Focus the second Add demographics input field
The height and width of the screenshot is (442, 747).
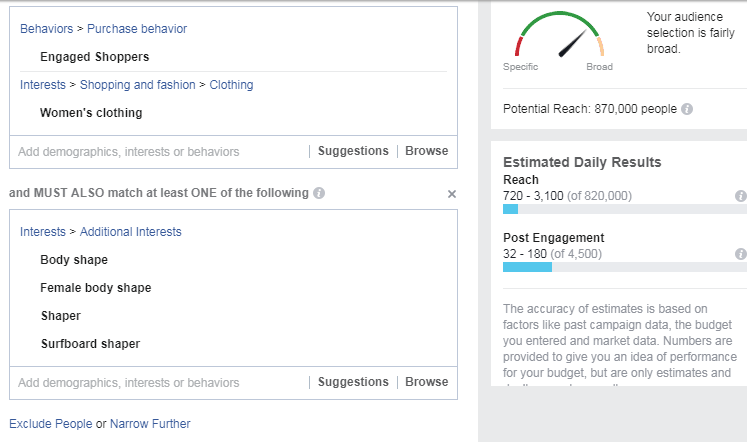[160, 383]
